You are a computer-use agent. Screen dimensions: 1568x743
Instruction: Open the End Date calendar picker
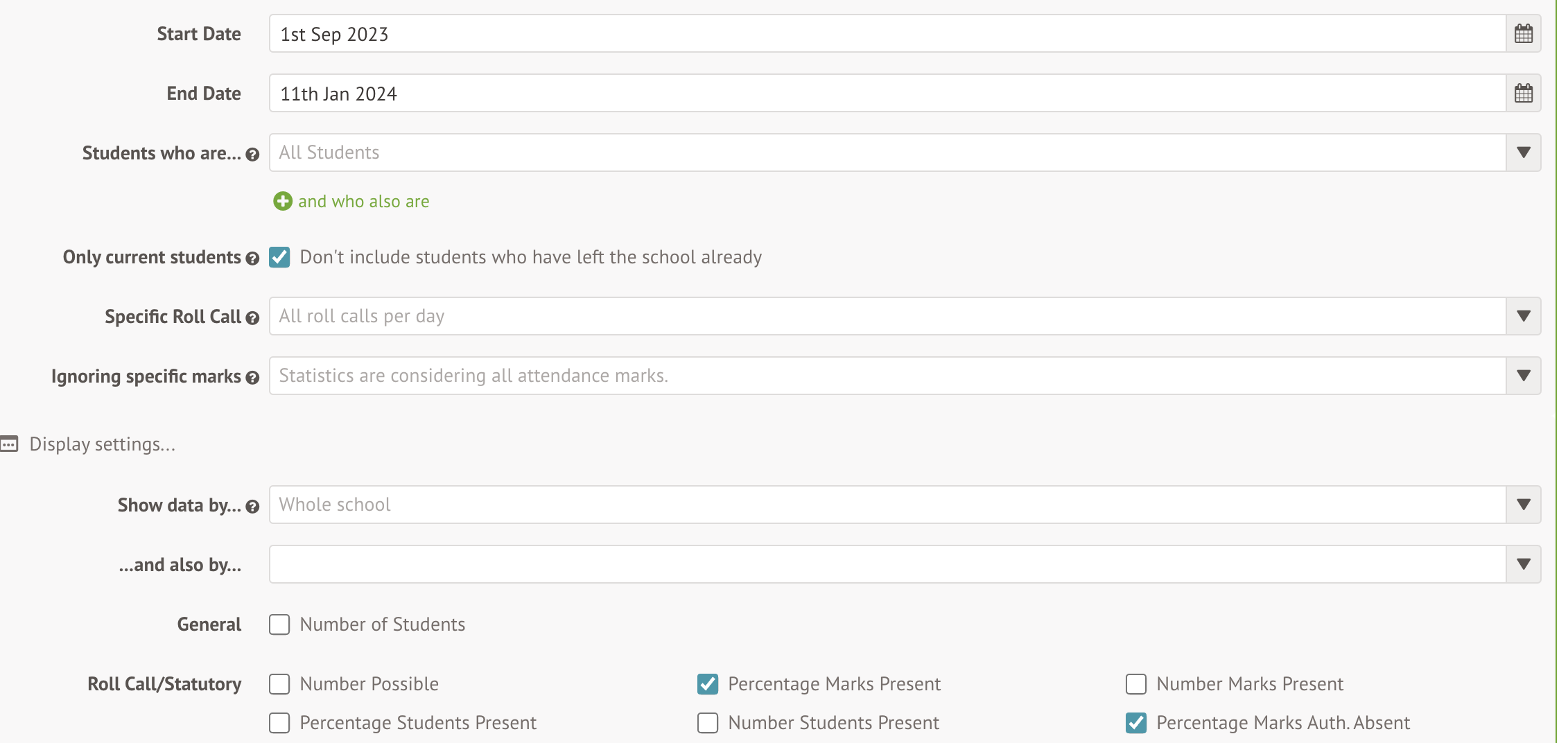tap(1523, 94)
